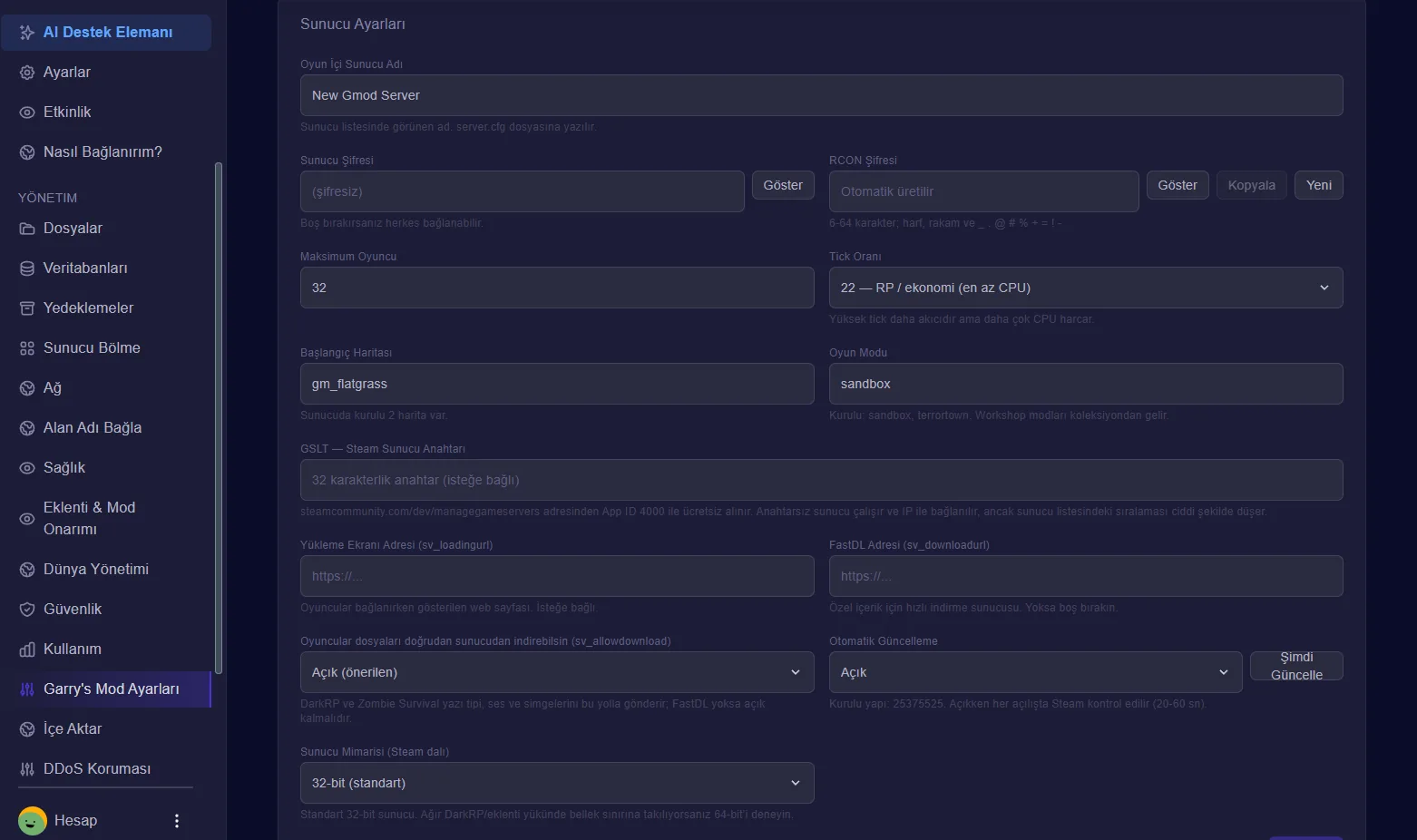1417x840 pixels.
Task: Click the İçe Aktar globe icon
Action: coord(27,729)
